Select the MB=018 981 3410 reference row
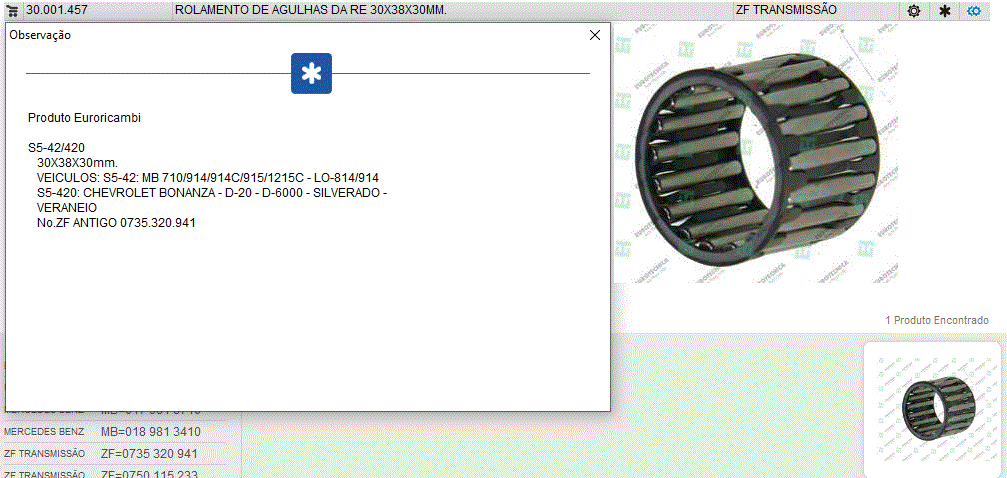This screenshot has height=478, width=1007. 151,432
